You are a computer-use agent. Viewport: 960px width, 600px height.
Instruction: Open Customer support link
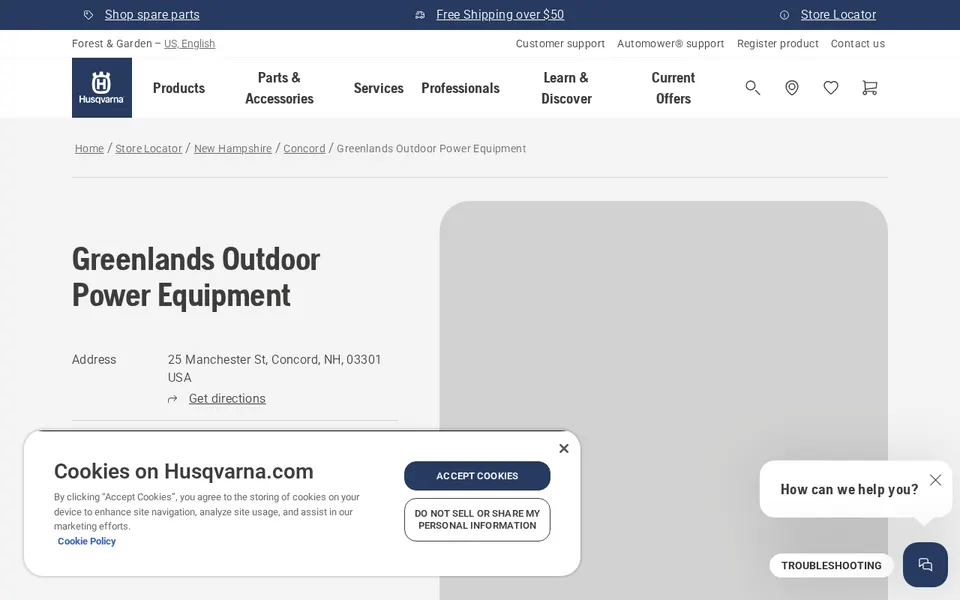point(560,43)
